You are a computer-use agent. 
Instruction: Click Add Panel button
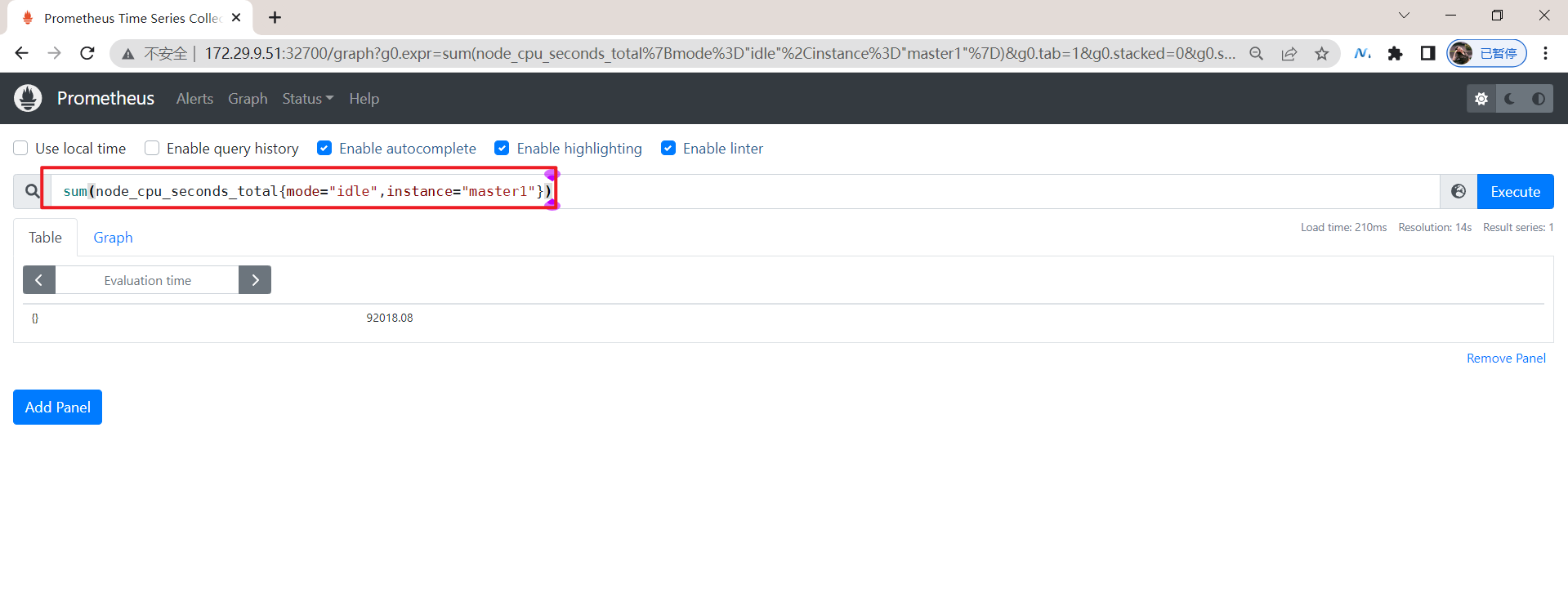coord(57,407)
